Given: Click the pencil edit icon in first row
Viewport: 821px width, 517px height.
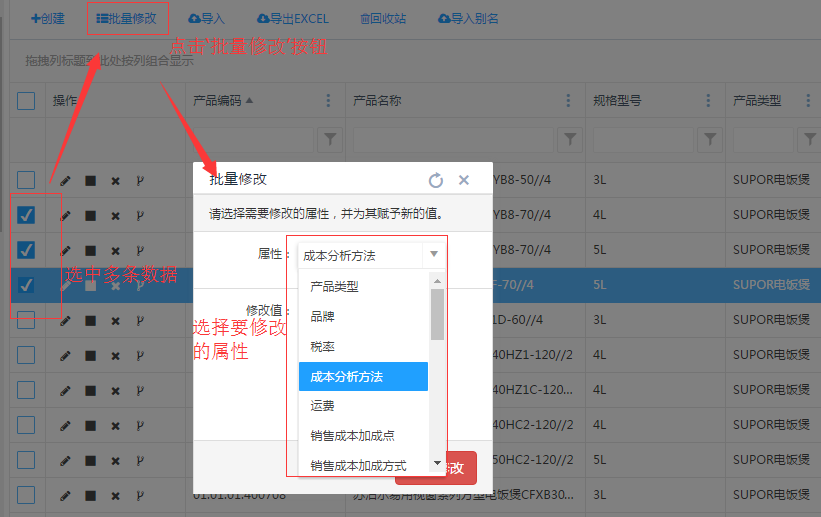Looking at the screenshot, I should tap(66, 181).
